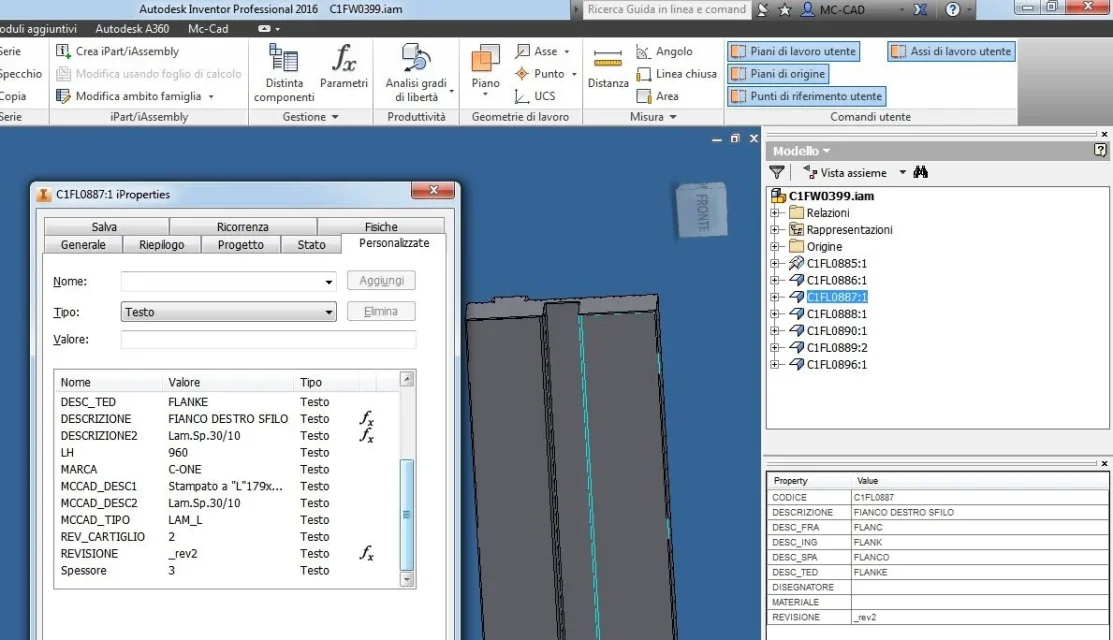Expand the Rappresentazioni node

775,230
